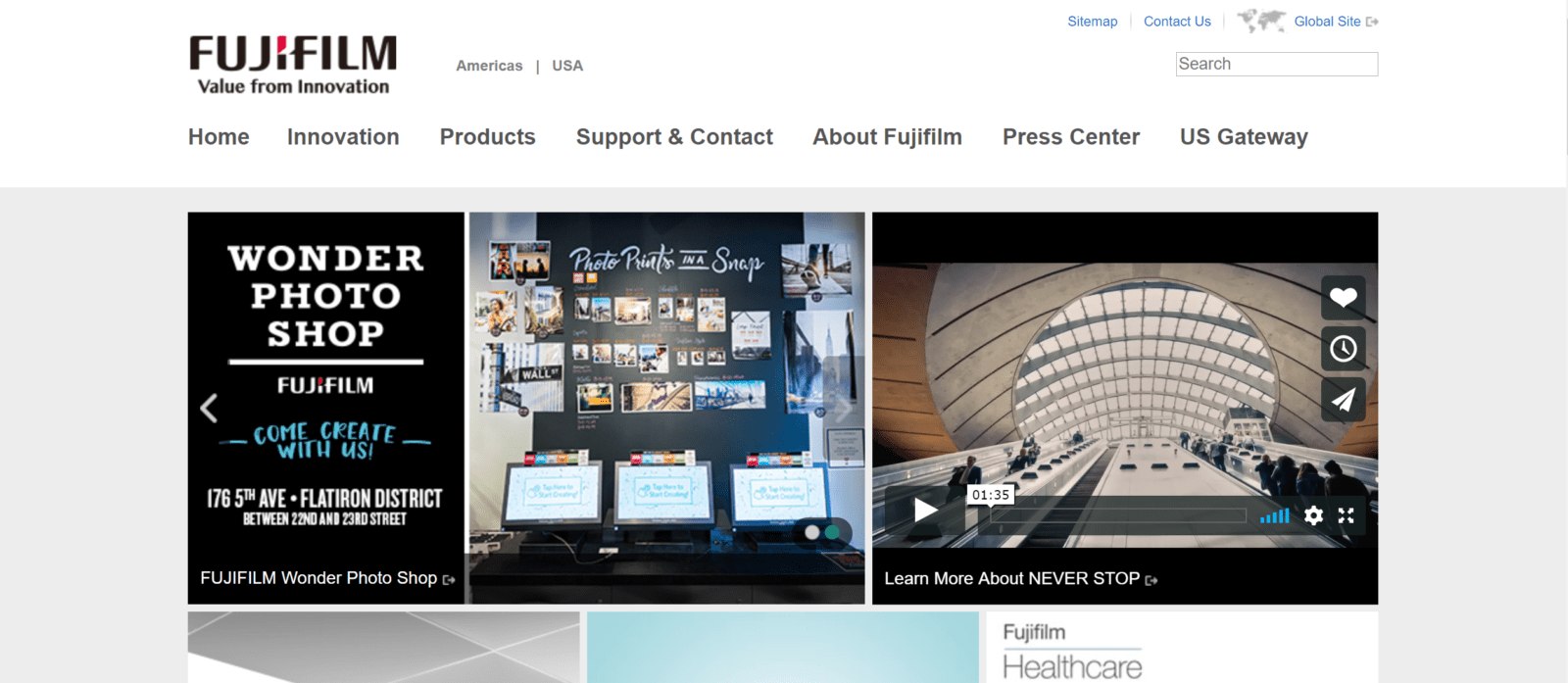The width and height of the screenshot is (1568, 683).
Task: Seek on the video progress bar
Action: [x=1117, y=515]
